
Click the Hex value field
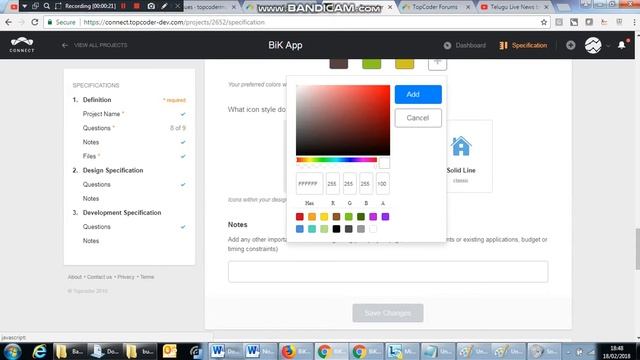point(309,184)
